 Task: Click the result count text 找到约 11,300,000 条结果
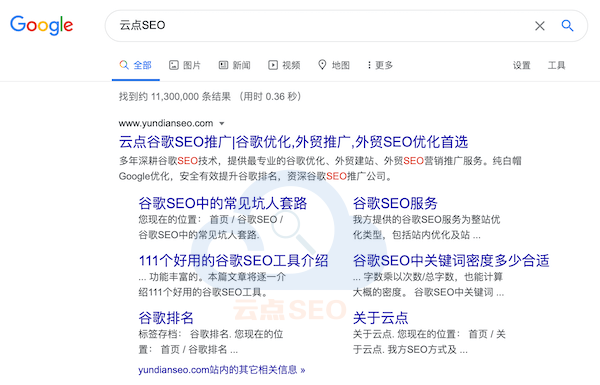[x=175, y=96]
